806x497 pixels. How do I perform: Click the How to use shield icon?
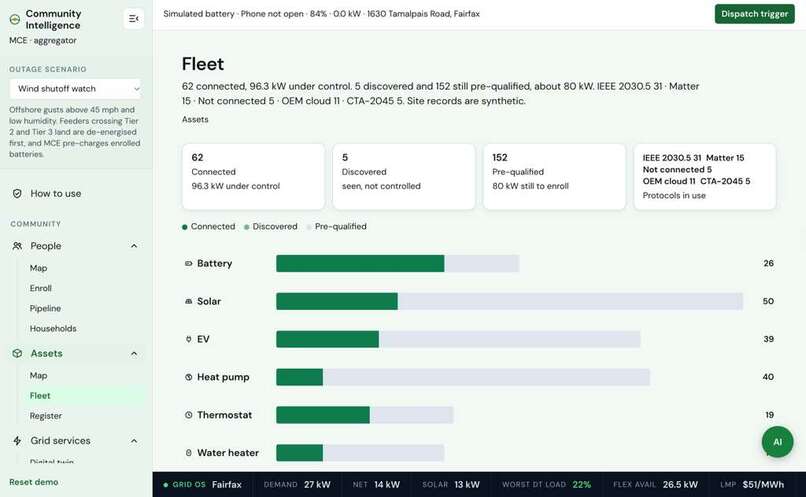pyautogui.click(x=17, y=194)
